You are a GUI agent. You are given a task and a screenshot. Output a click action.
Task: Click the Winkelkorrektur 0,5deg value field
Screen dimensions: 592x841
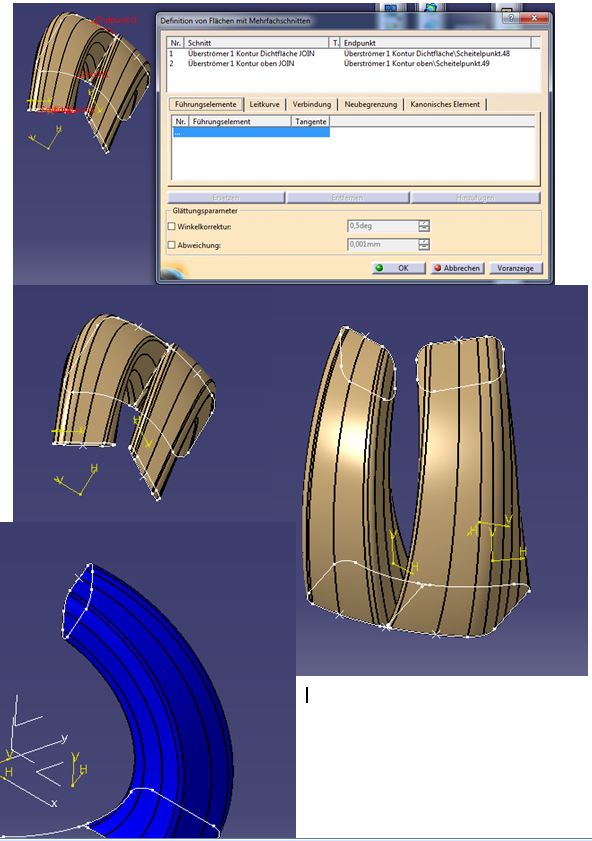point(382,226)
